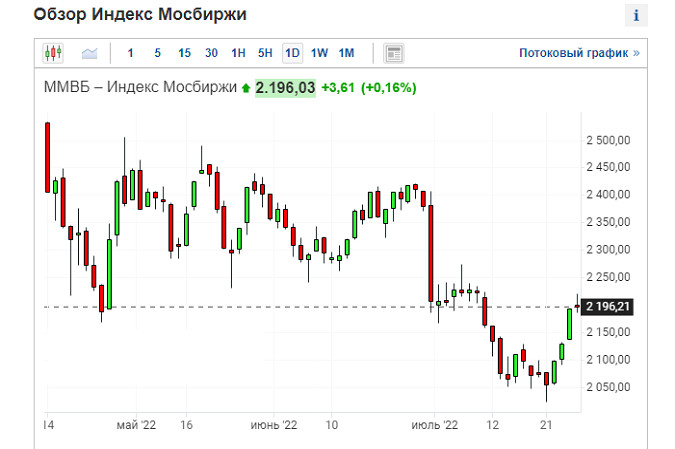The height and width of the screenshot is (449, 675).
Task: Open the chart layout table icon
Action: coord(393,53)
